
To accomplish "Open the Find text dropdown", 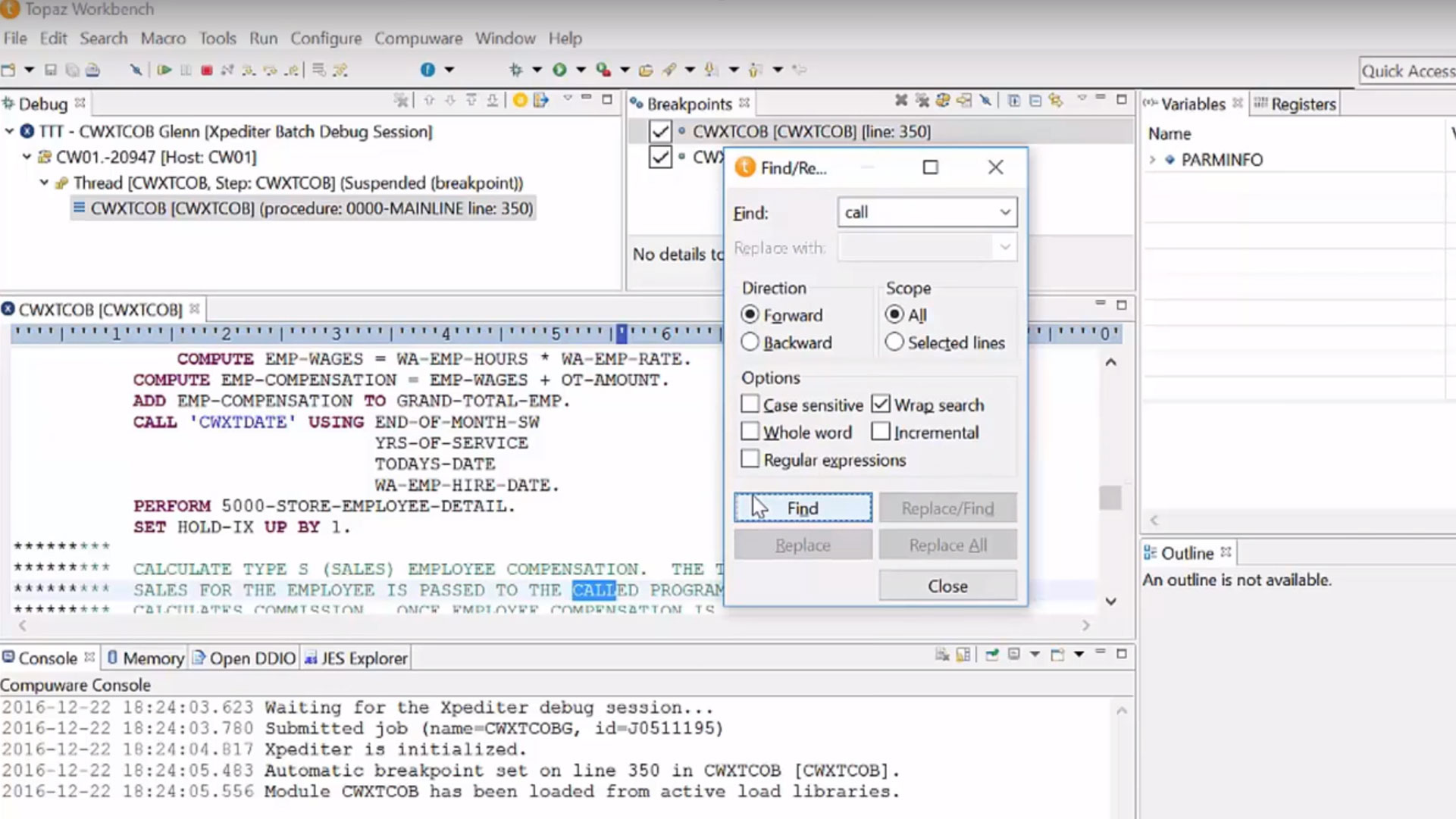I will 1004,212.
